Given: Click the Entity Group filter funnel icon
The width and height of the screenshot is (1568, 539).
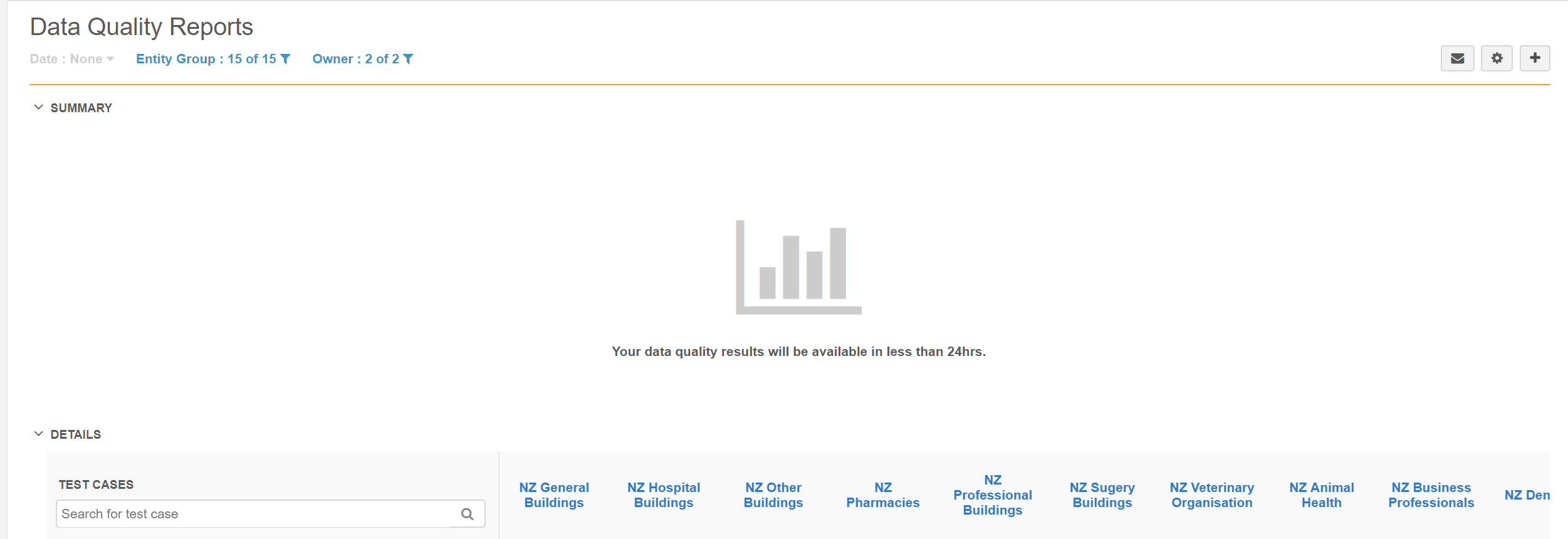Looking at the screenshot, I should (286, 59).
